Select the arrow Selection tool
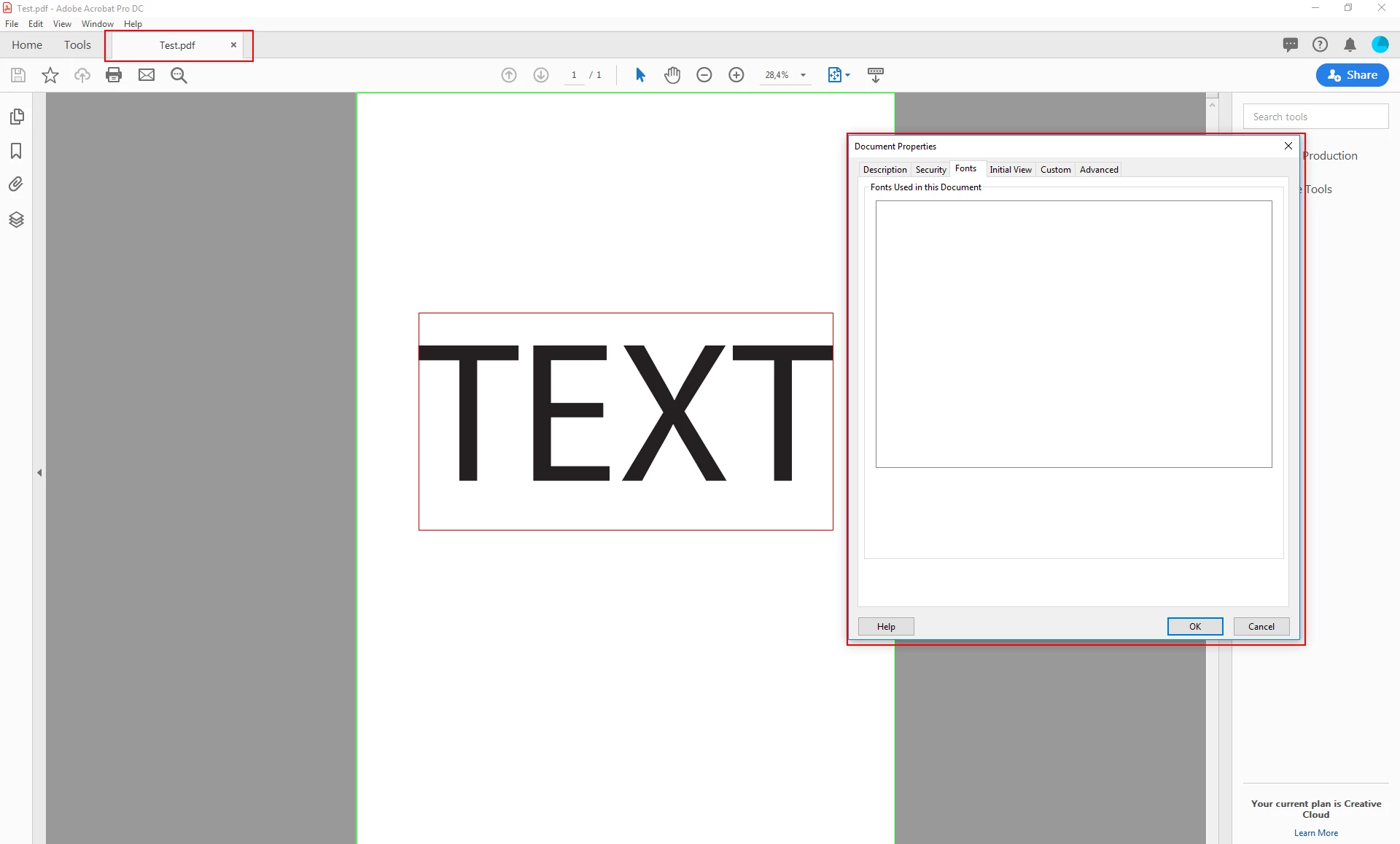This screenshot has height=844, width=1400. click(640, 75)
